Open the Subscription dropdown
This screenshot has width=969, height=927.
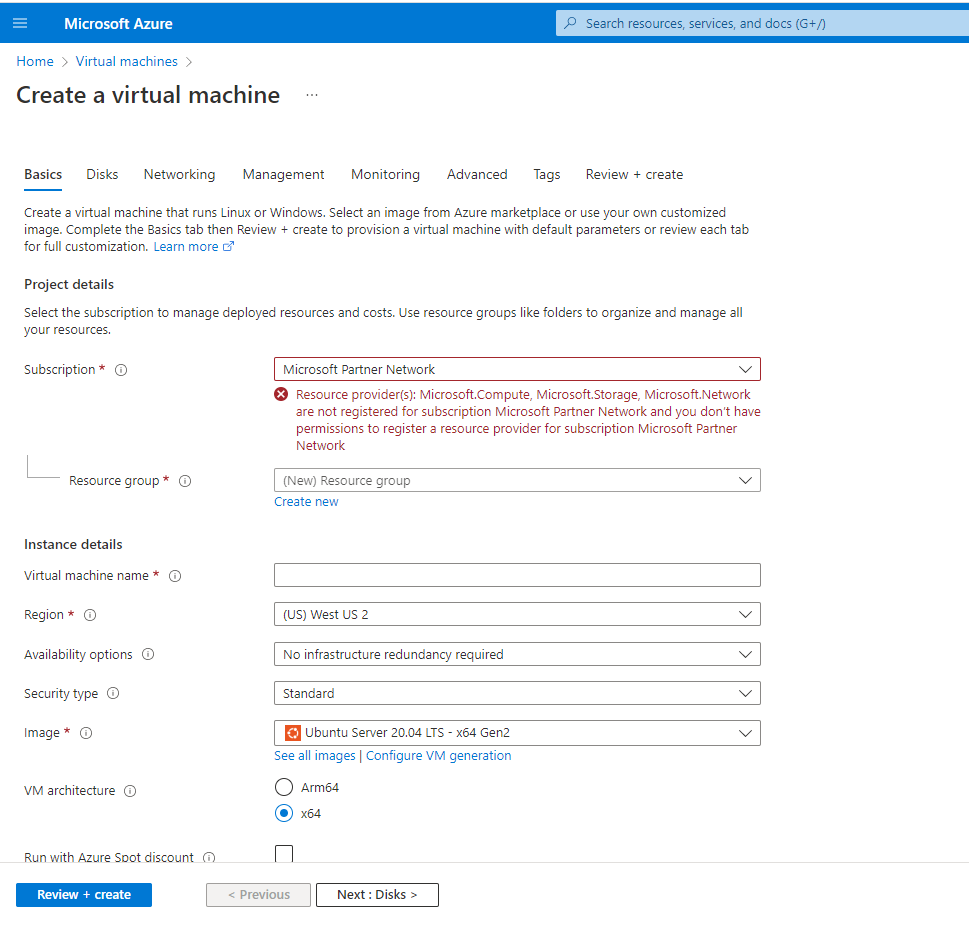click(x=517, y=370)
